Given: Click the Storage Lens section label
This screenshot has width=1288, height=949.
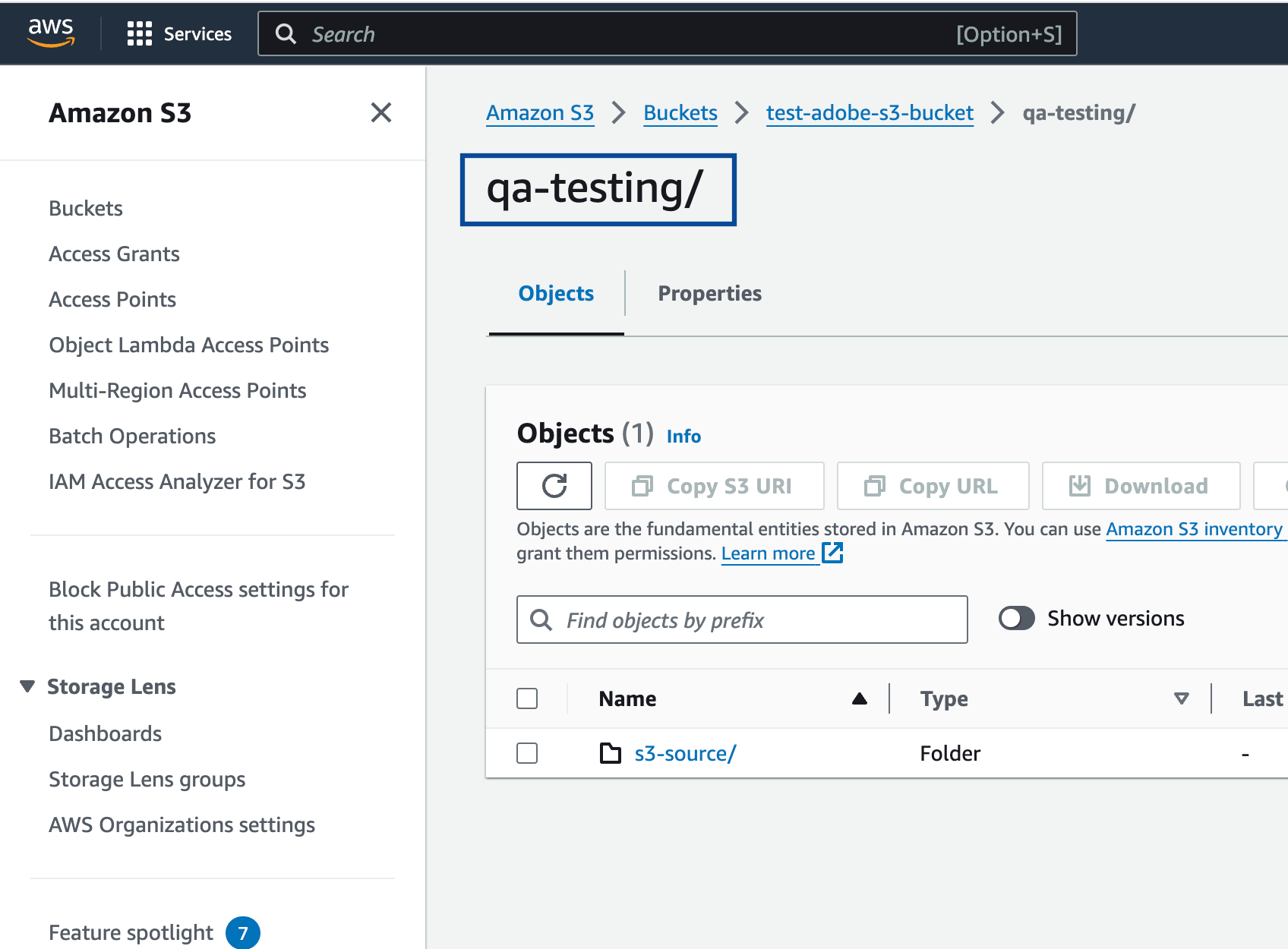Looking at the screenshot, I should (112, 687).
